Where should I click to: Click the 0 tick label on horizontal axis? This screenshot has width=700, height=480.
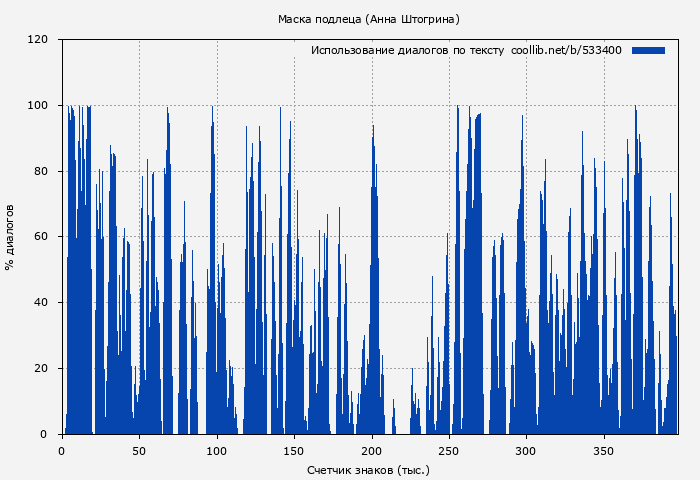coord(62,450)
